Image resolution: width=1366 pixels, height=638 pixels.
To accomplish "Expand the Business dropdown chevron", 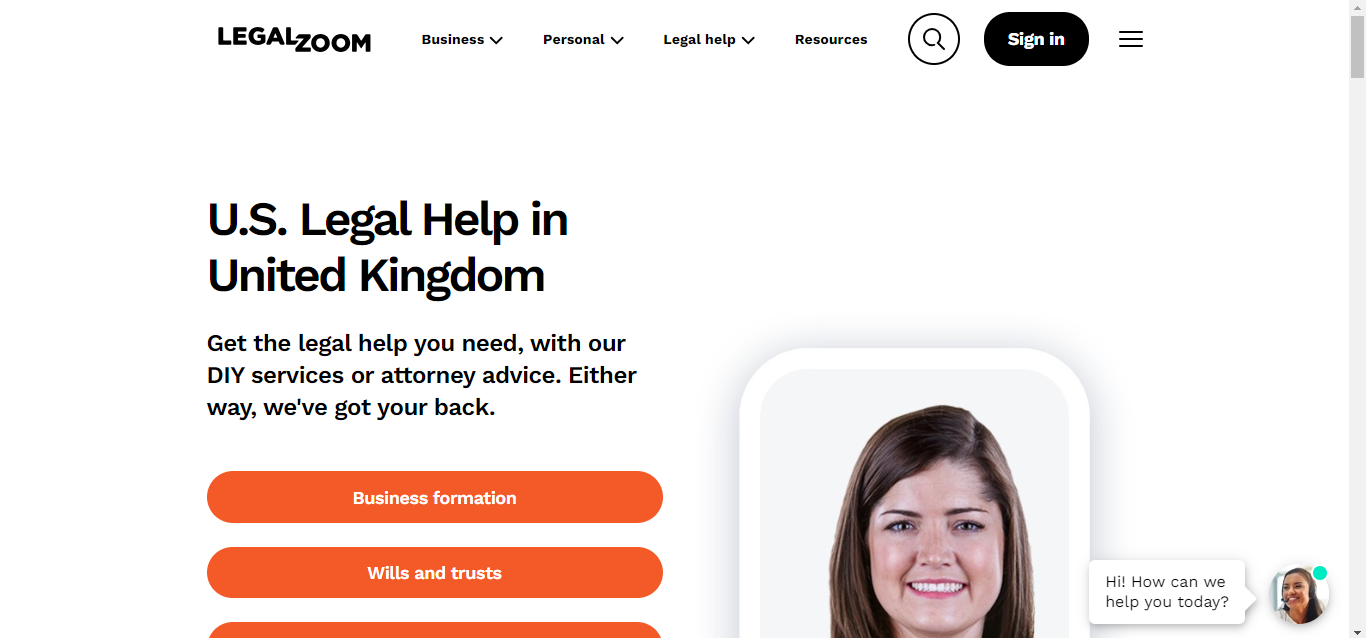I will tap(496, 40).
